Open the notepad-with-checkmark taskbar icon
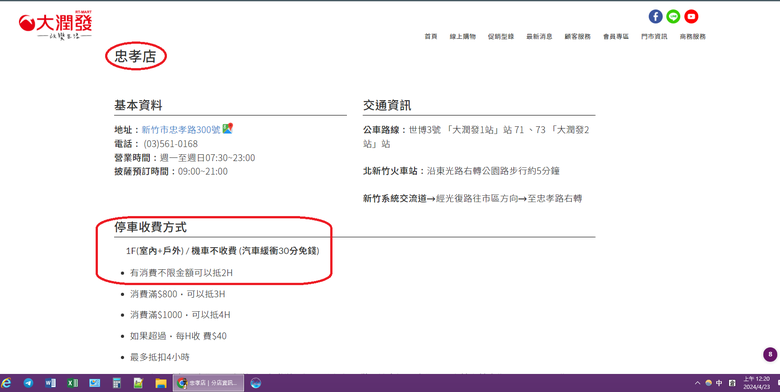This screenshot has height=392, width=780. click(138, 383)
